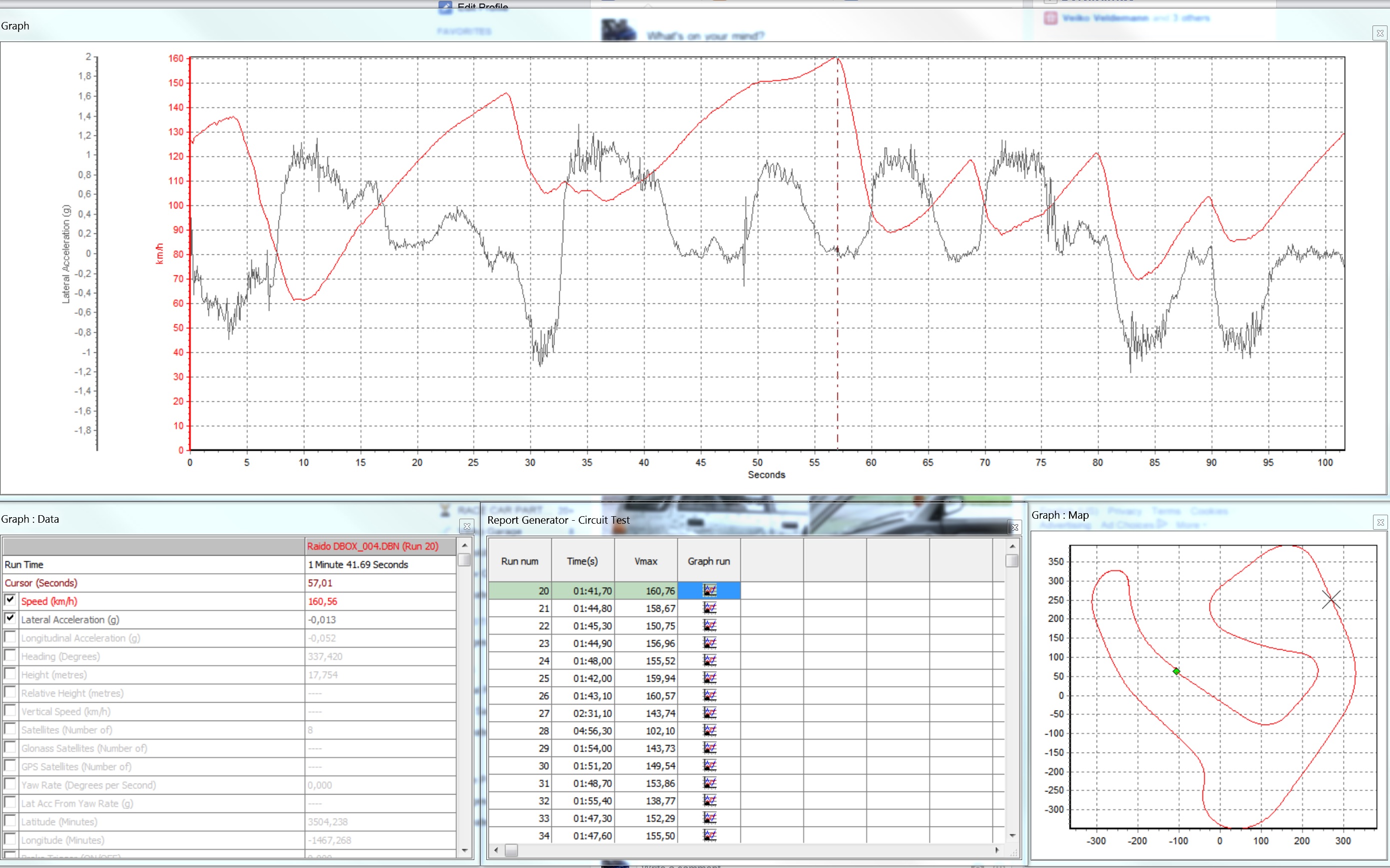Open graph icon in run 26 row
The image size is (1390, 868).
click(x=710, y=695)
